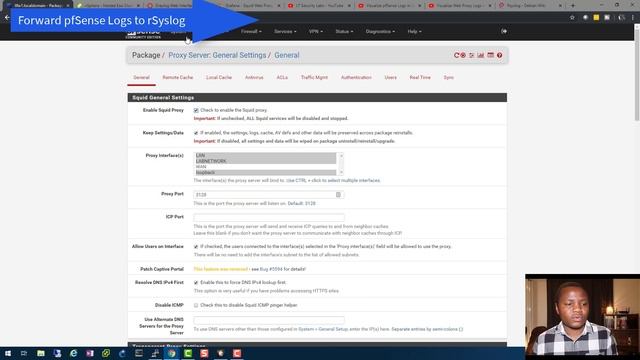Expand the Firewall menu
Screen dimensions: 640x360
pyautogui.click(x=251, y=31)
